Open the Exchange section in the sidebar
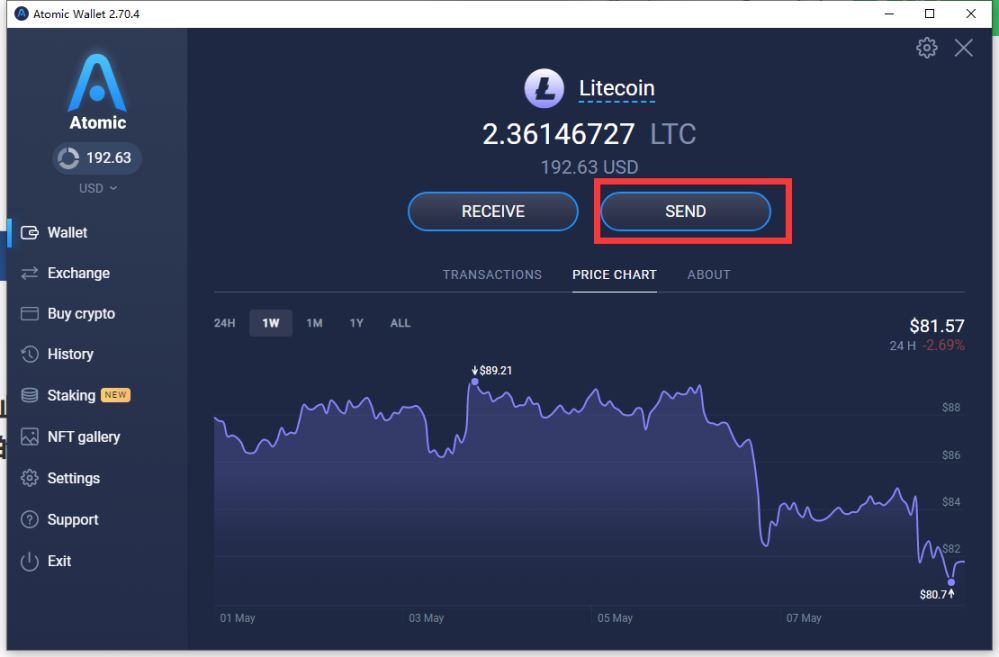999x657 pixels. [80, 272]
